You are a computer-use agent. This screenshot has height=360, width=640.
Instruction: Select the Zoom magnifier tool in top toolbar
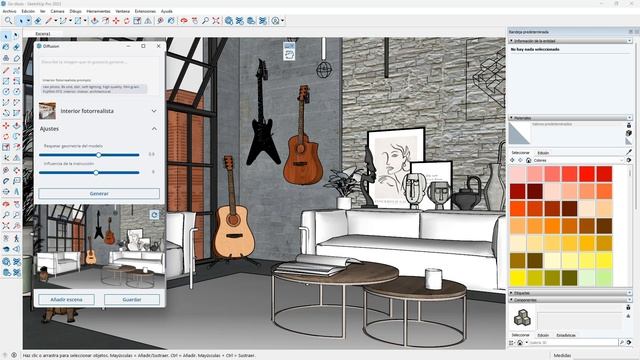point(205,20)
